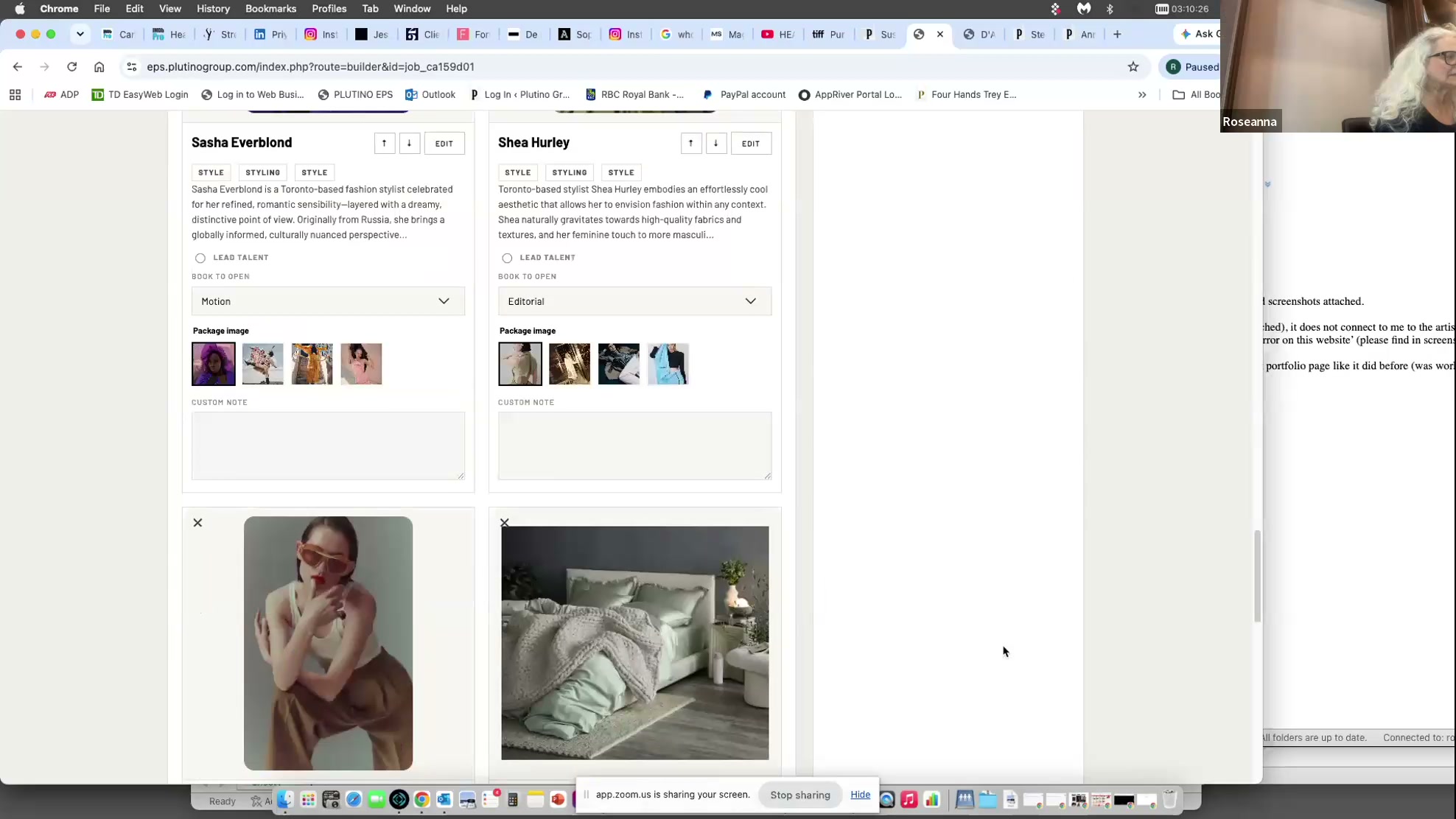Open the browser home page
The image size is (1456, 819).
point(99,66)
